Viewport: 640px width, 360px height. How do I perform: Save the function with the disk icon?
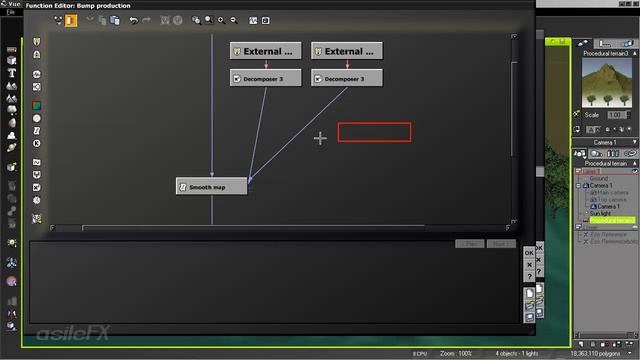coord(529,317)
